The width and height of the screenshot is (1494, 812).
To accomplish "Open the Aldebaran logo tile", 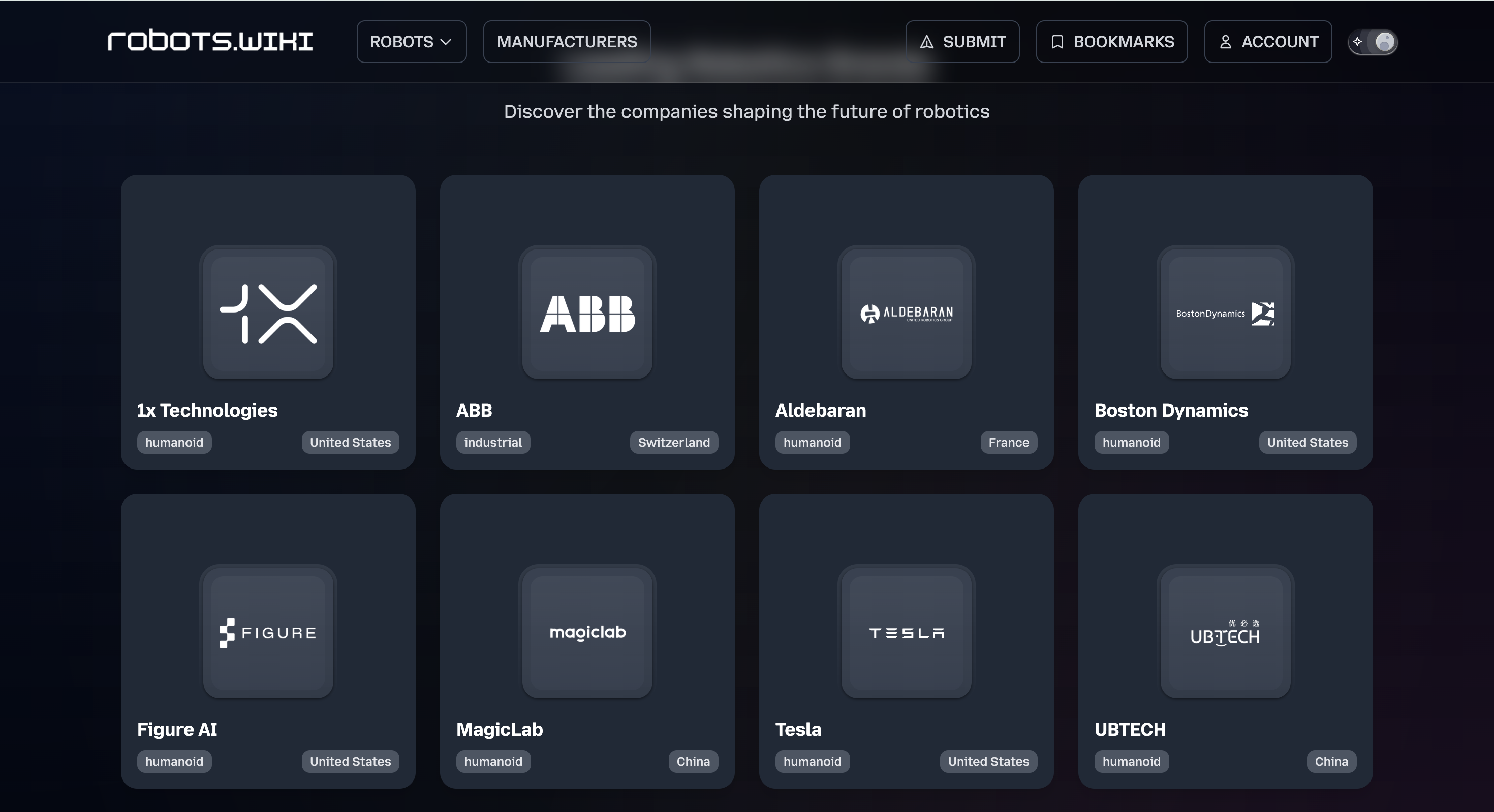I will pyautogui.click(x=906, y=313).
